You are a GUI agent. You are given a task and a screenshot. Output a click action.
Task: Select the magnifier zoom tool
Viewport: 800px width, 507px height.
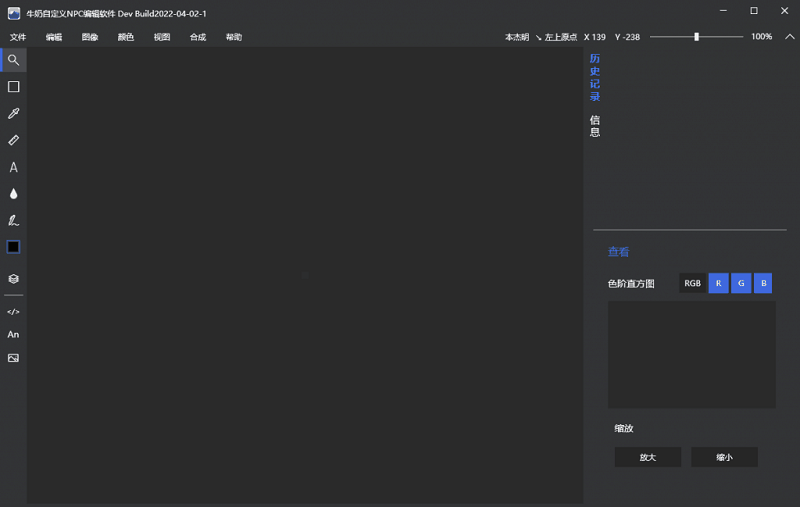14,60
